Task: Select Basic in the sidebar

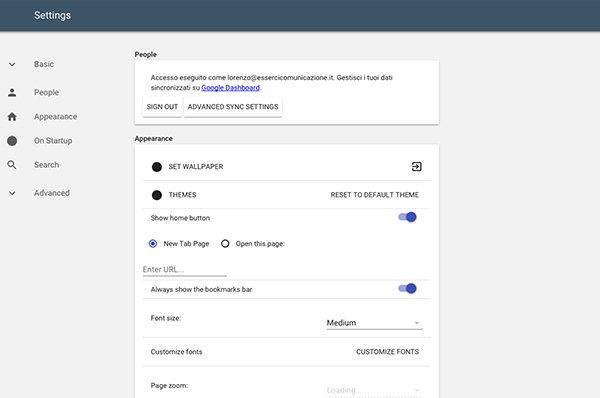Action: [x=44, y=64]
